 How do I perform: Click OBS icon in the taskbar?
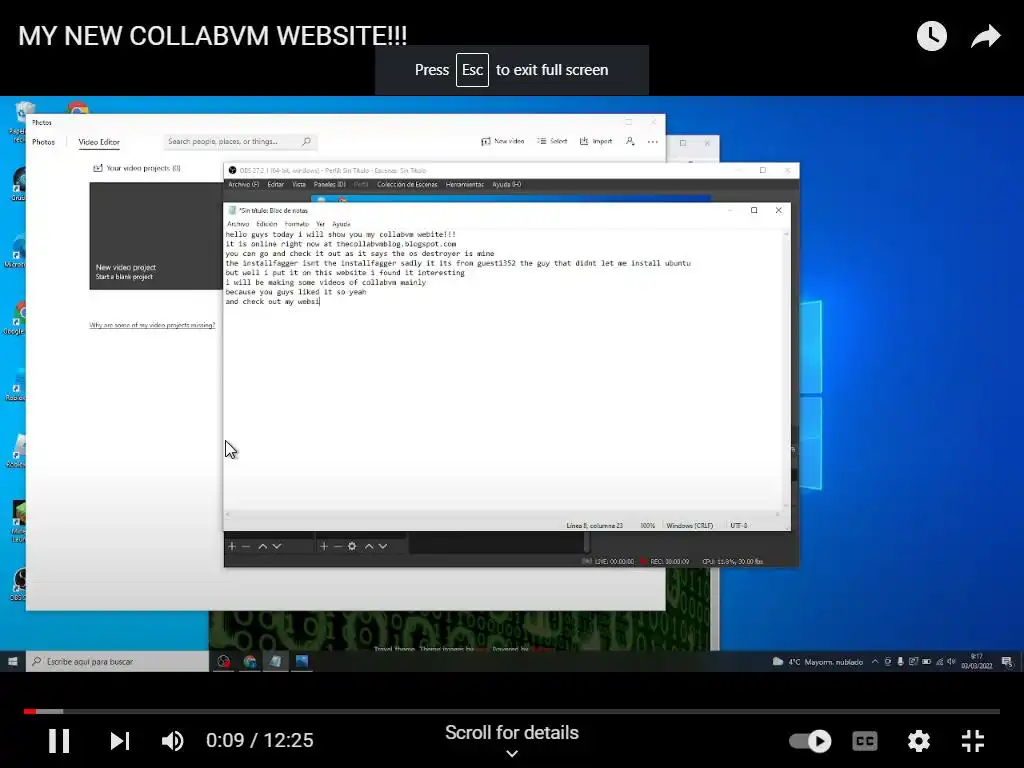223,662
